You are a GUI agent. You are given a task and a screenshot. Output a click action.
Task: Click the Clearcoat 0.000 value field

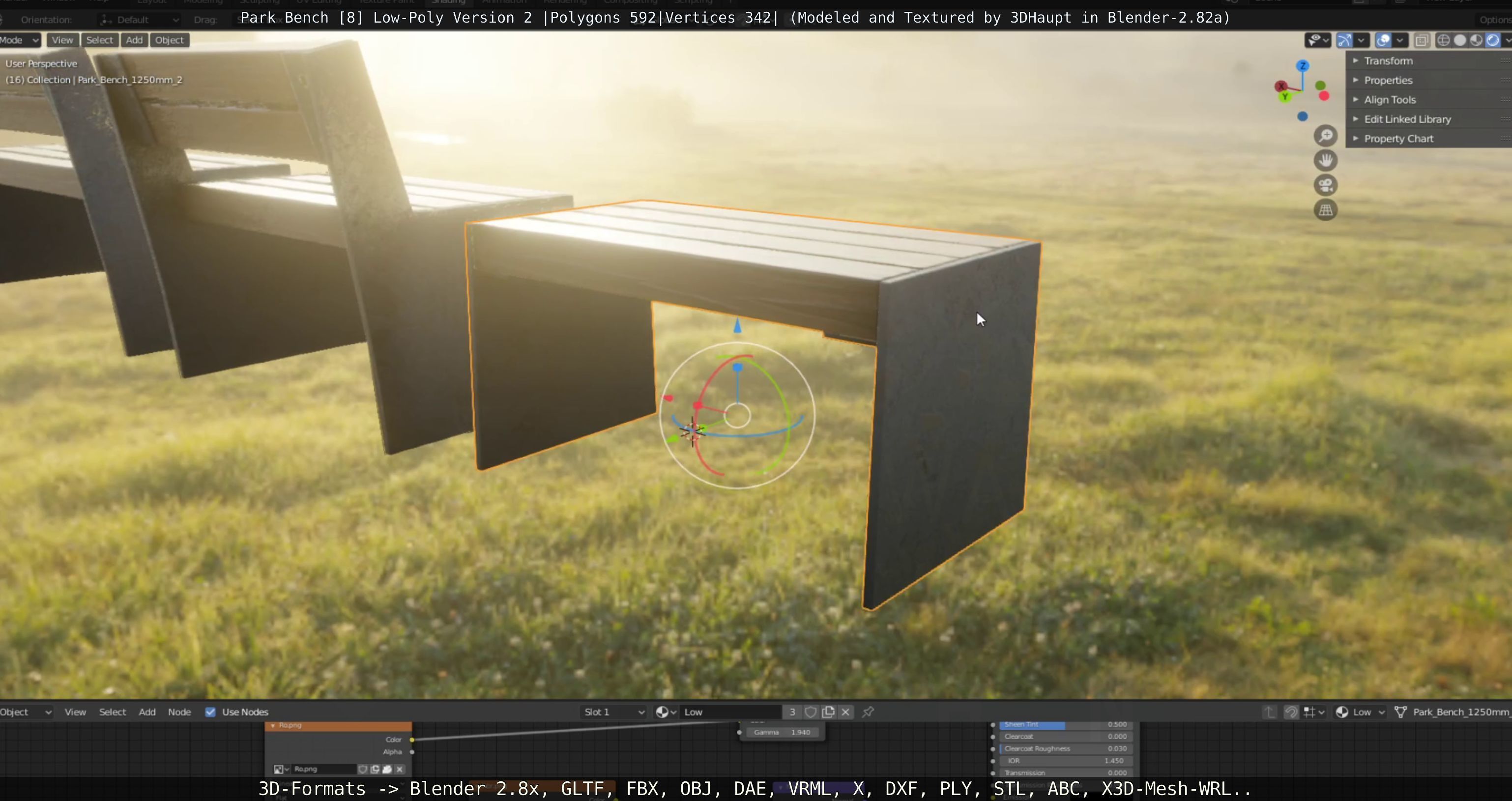coord(1066,737)
